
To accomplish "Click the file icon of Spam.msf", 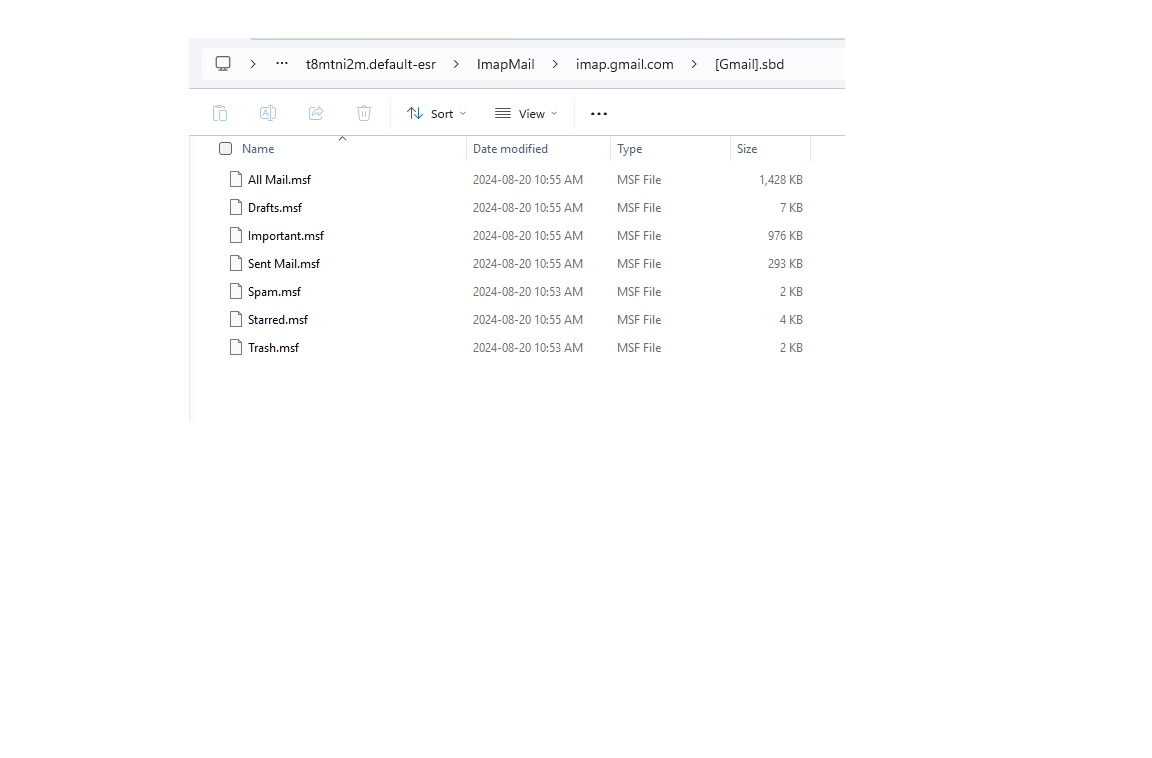I will (x=236, y=291).
